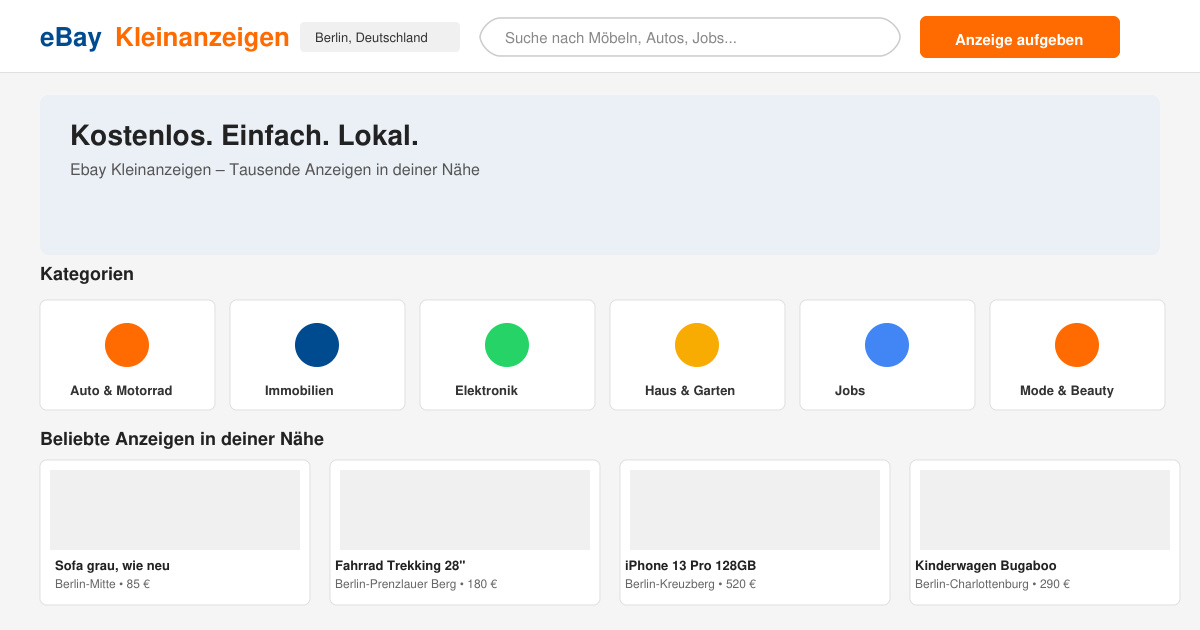This screenshot has width=1200, height=630.
Task: Click the orange Mode & Beauty category icon
Action: 1077,345
